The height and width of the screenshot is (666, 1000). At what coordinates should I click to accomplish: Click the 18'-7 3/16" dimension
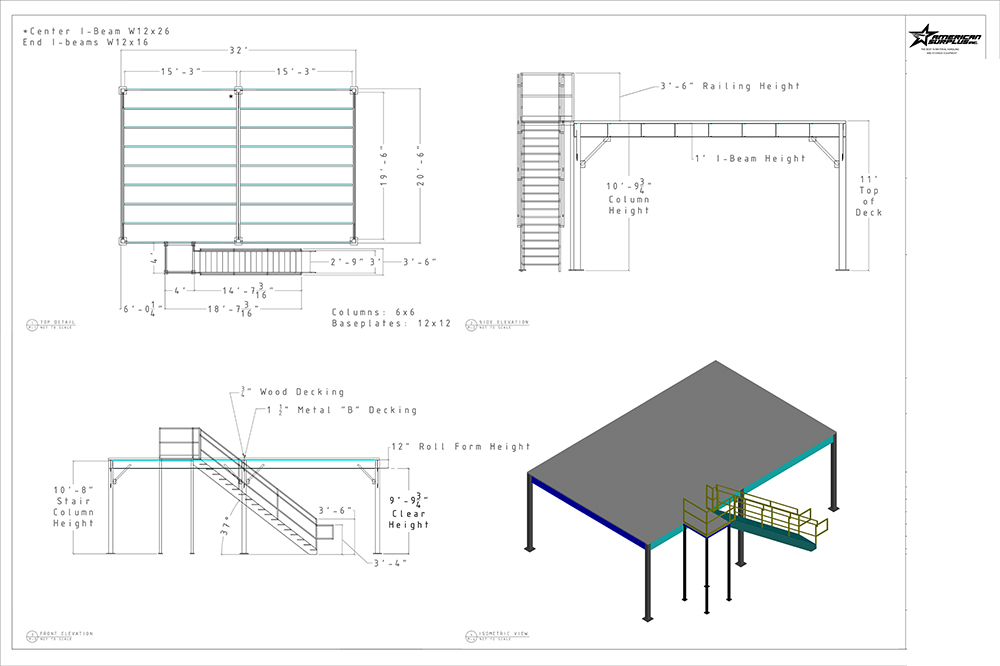coord(233,309)
